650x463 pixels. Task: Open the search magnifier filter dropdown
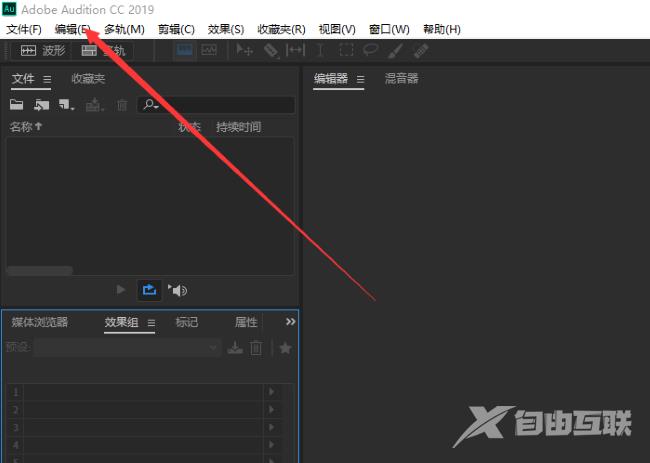(150, 105)
